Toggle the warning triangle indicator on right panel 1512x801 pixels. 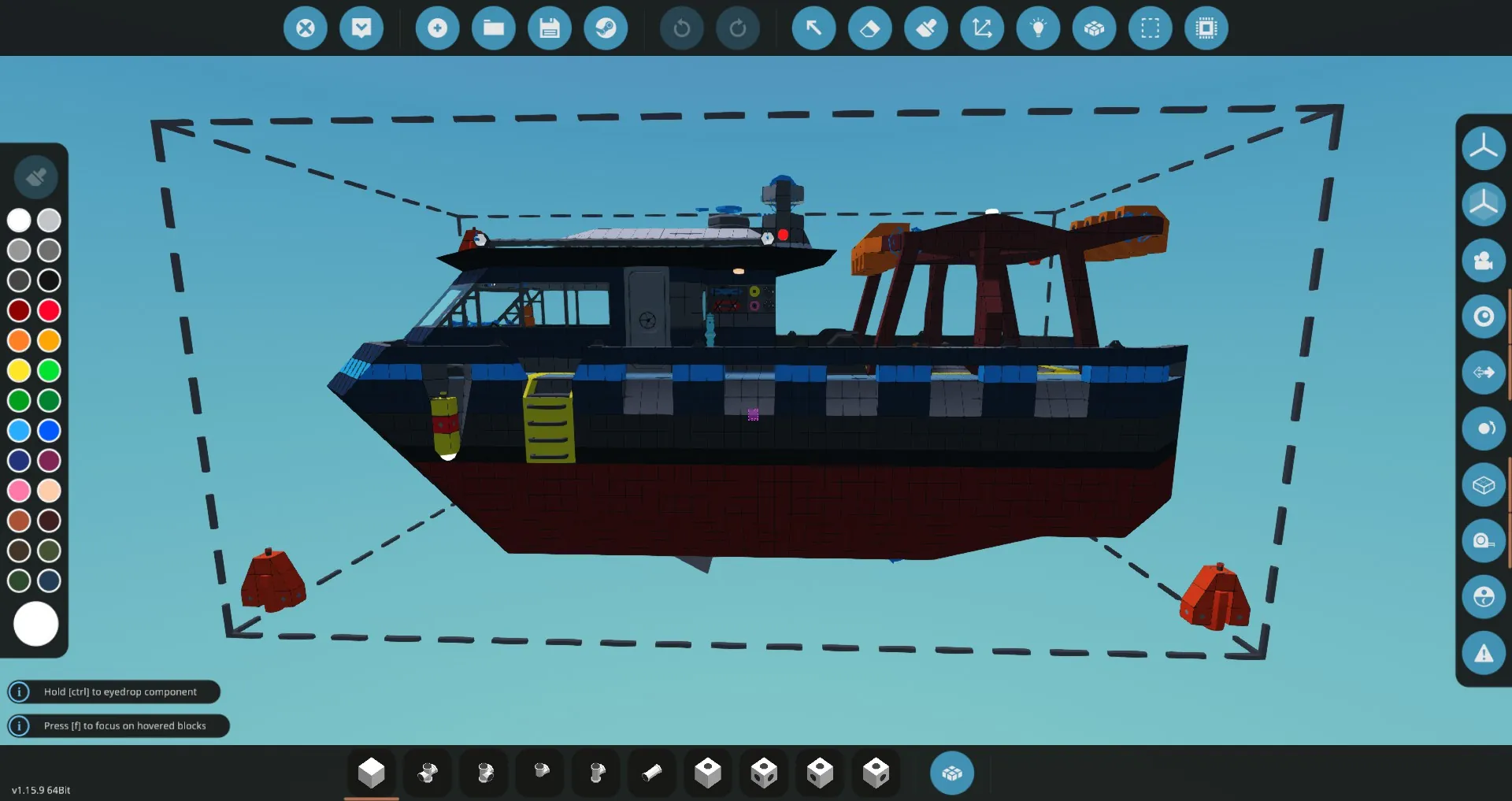click(x=1484, y=653)
